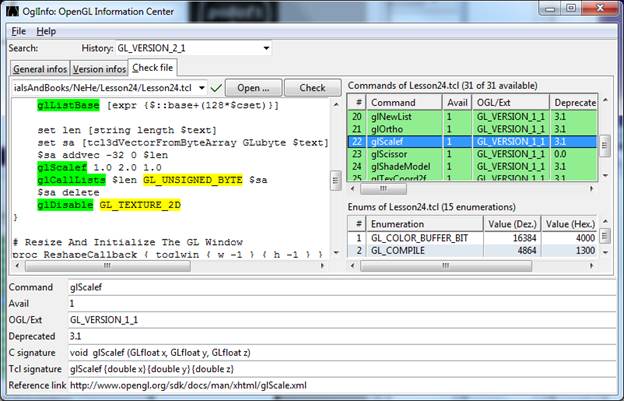Click the green checkmark validity icon
Viewport: 624px width, 401px height.
click(217, 88)
